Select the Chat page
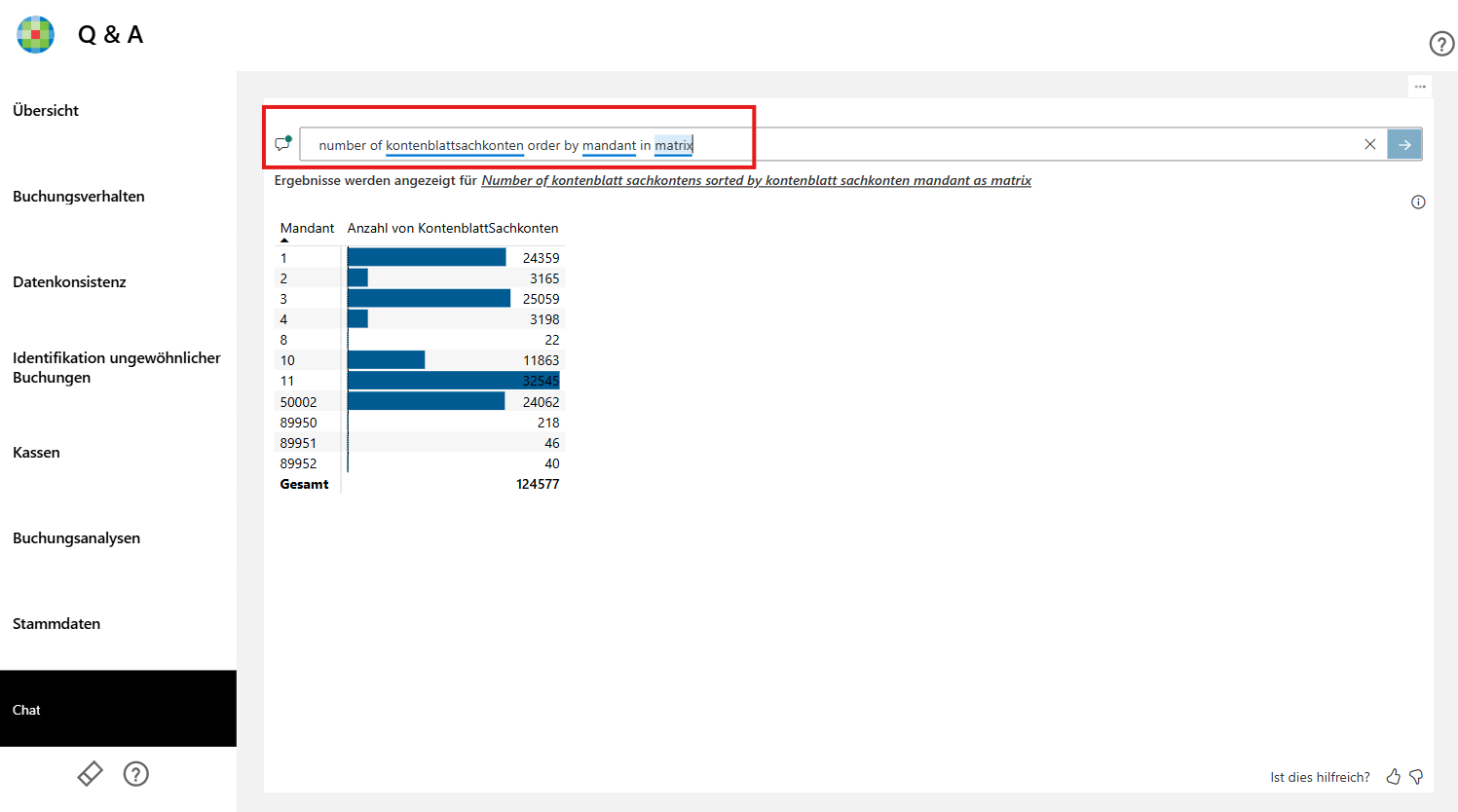 [118, 709]
